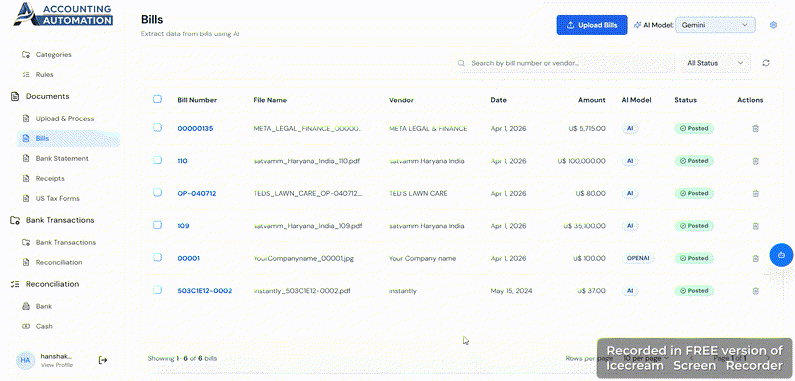Click the Bill Number column header
The height and width of the screenshot is (381, 795).
click(197, 100)
